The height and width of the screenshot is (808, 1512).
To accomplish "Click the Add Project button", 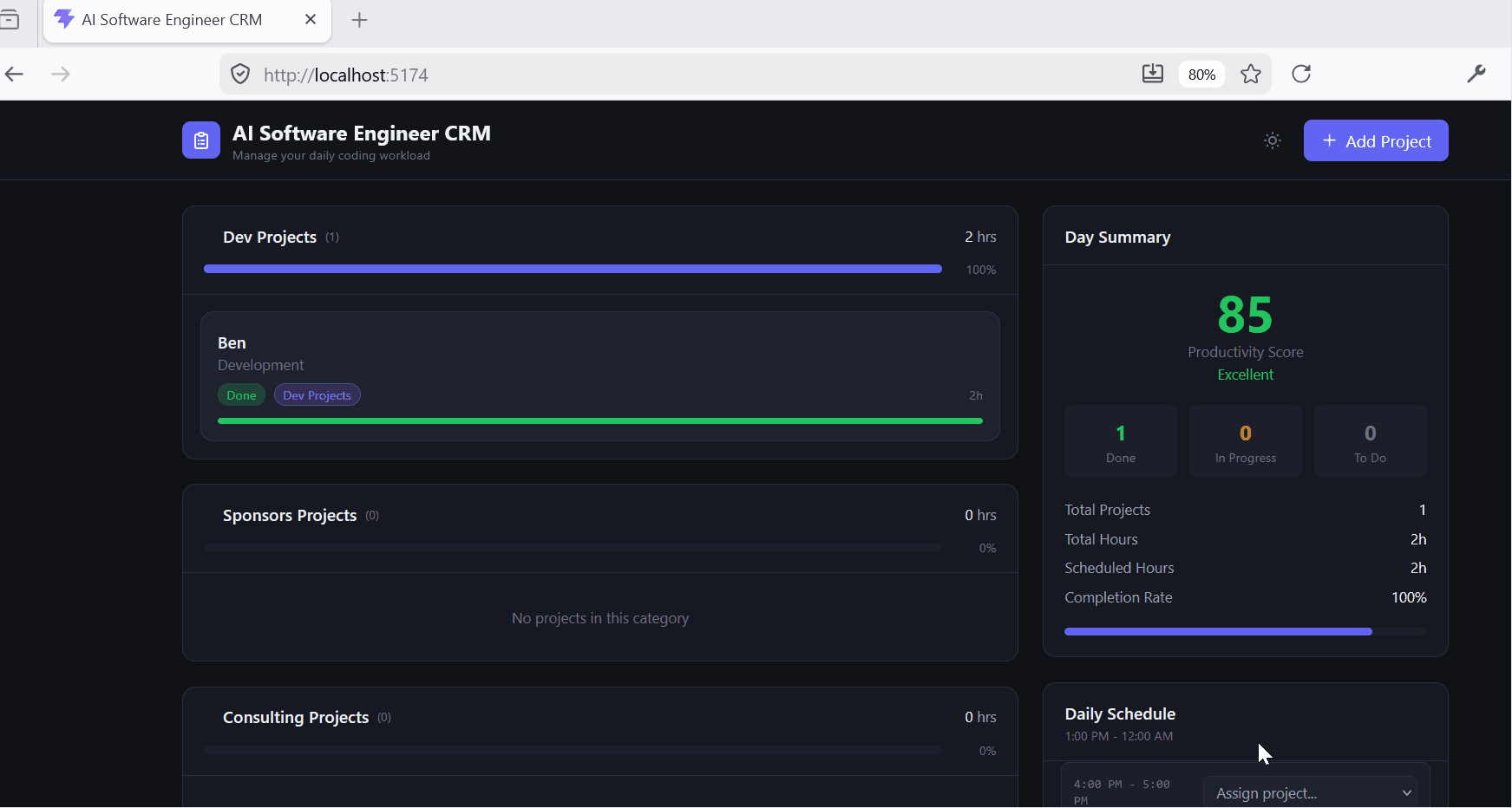I will pos(1375,140).
